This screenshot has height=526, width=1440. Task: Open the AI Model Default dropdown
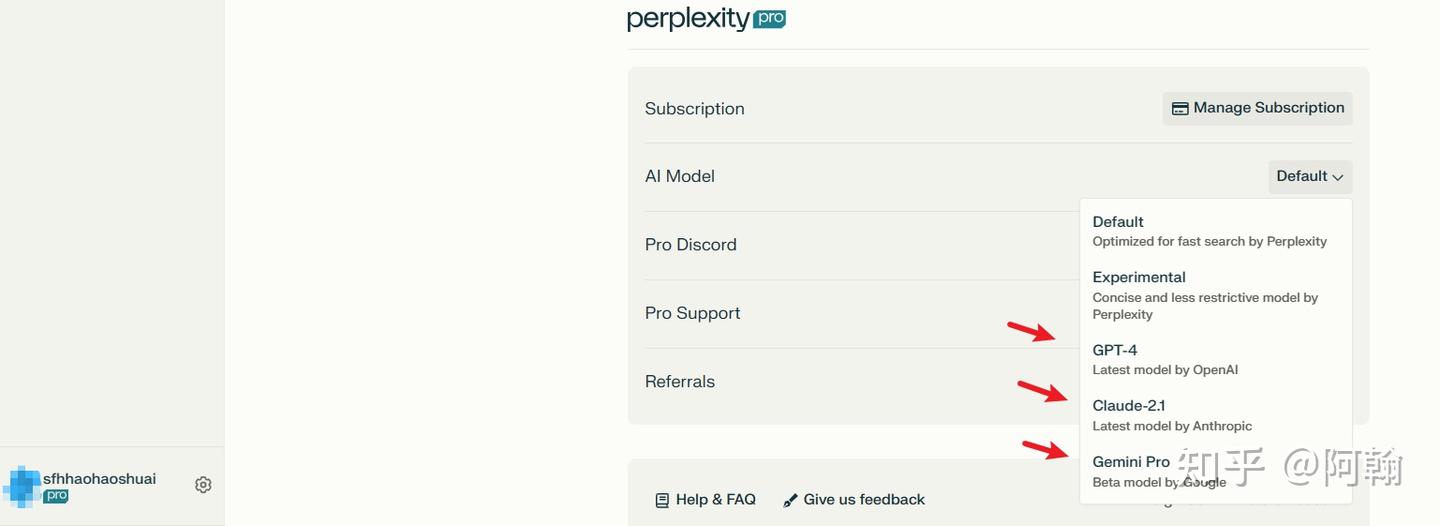pos(1309,176)
